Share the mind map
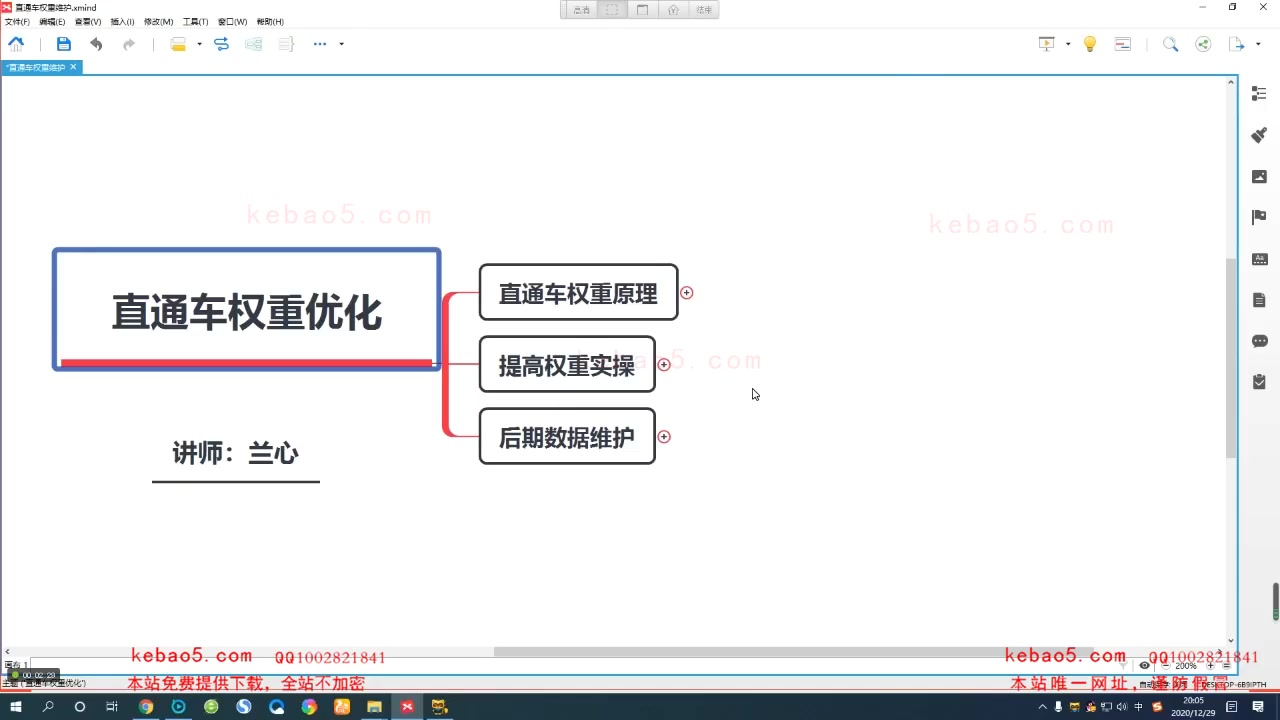1280x720 pixels. click(1203, 44)
